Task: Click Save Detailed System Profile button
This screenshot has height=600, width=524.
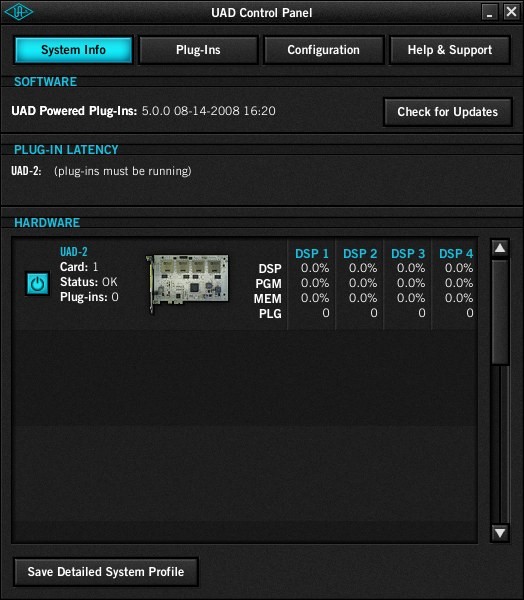Action: (106, 572)
